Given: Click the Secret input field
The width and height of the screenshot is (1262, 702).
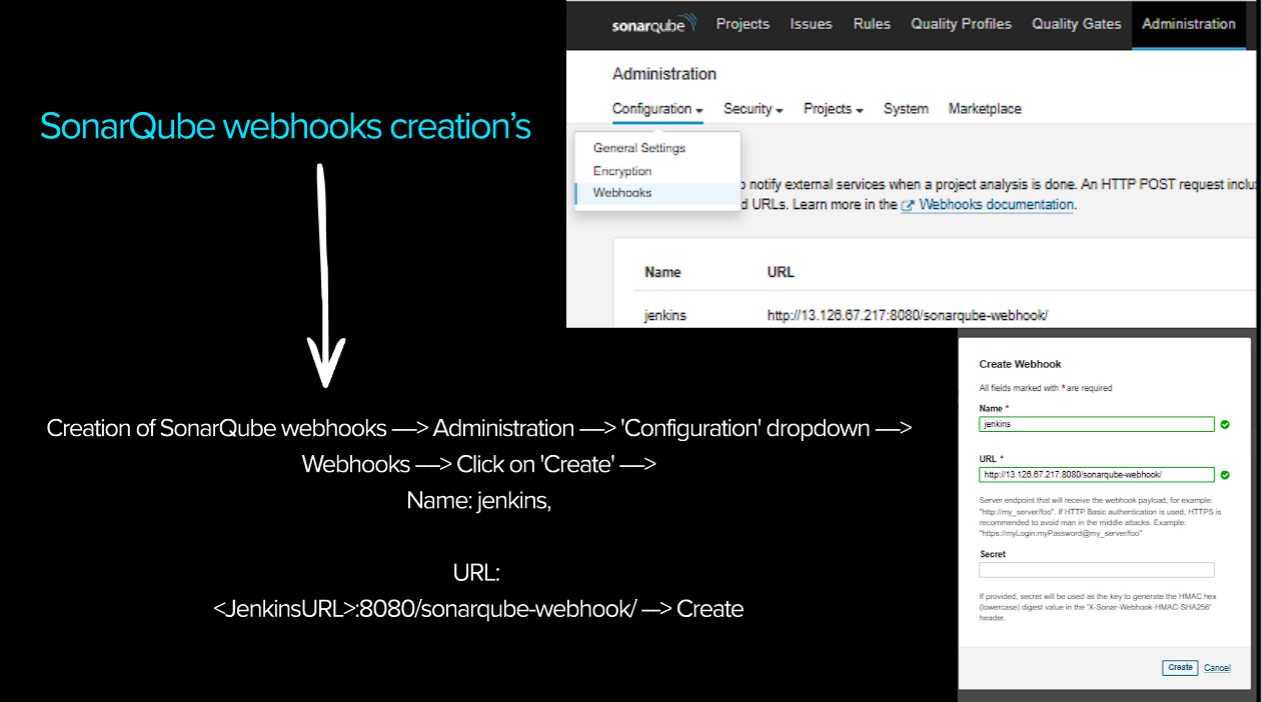Looking at the screenshot, I should click(1097, 570).
